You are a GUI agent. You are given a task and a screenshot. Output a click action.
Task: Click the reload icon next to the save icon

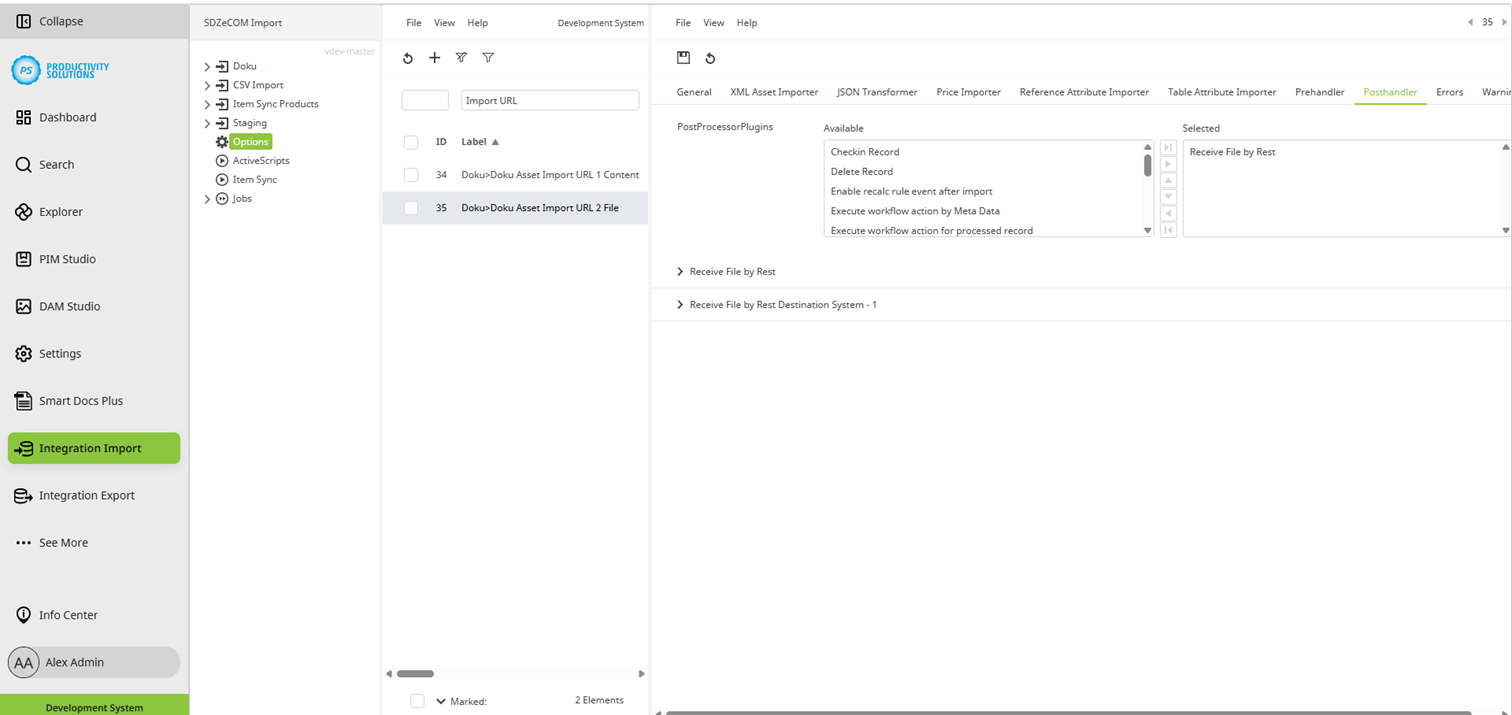(710, 57)
